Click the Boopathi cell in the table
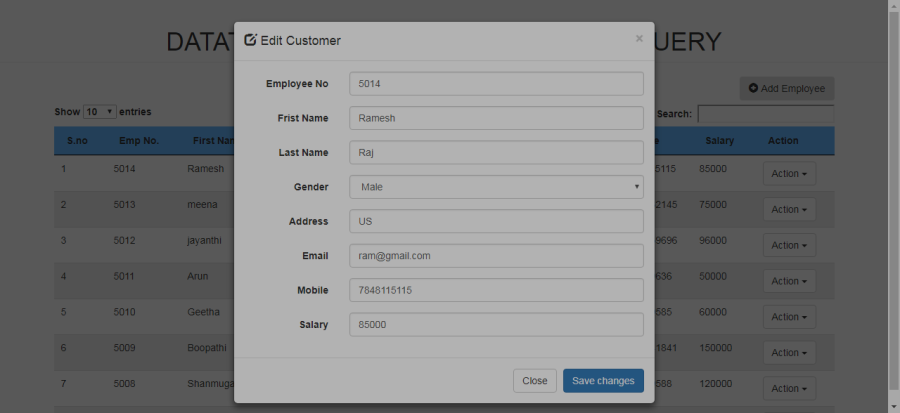 click(x=207, y=348)
